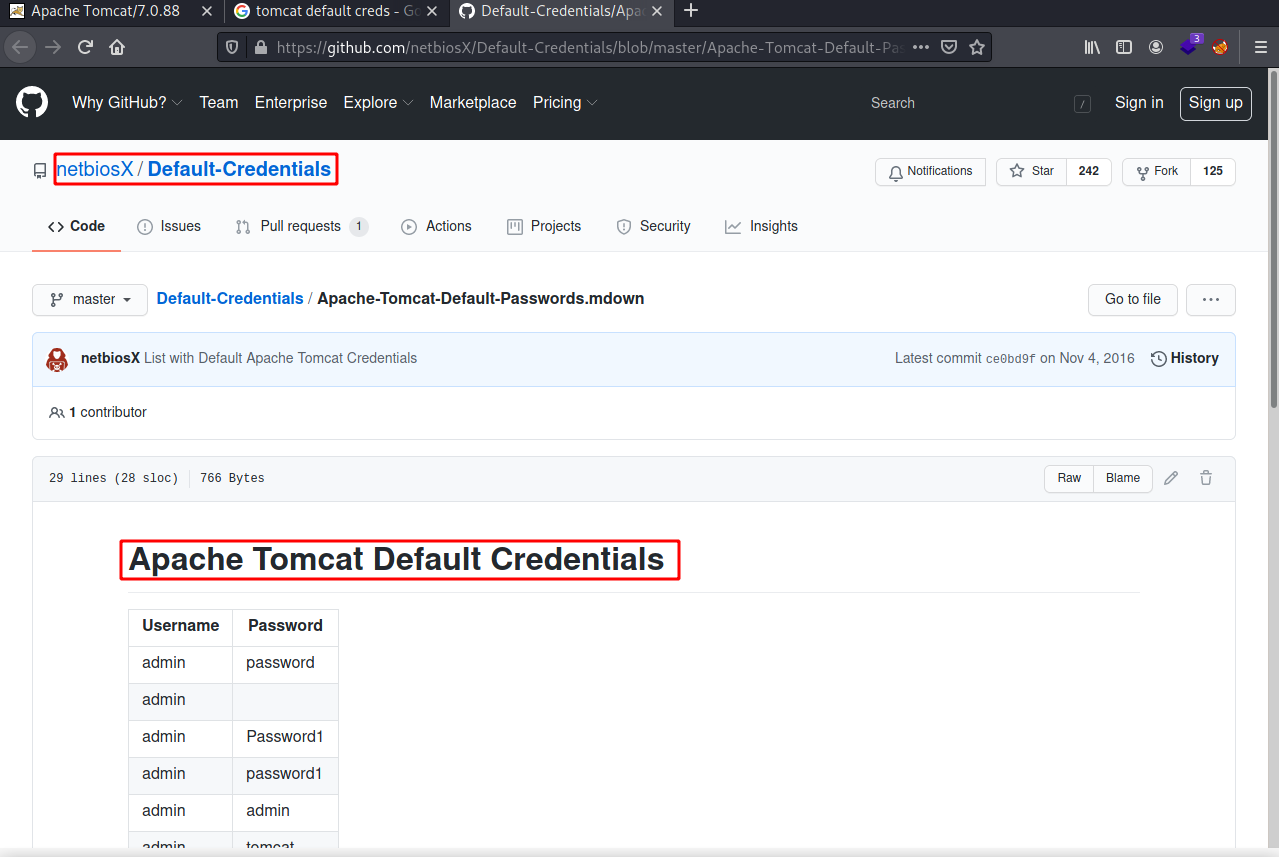Open Firefox account icon
The image size is (1279, 857).
click(x=1156, y=47)
